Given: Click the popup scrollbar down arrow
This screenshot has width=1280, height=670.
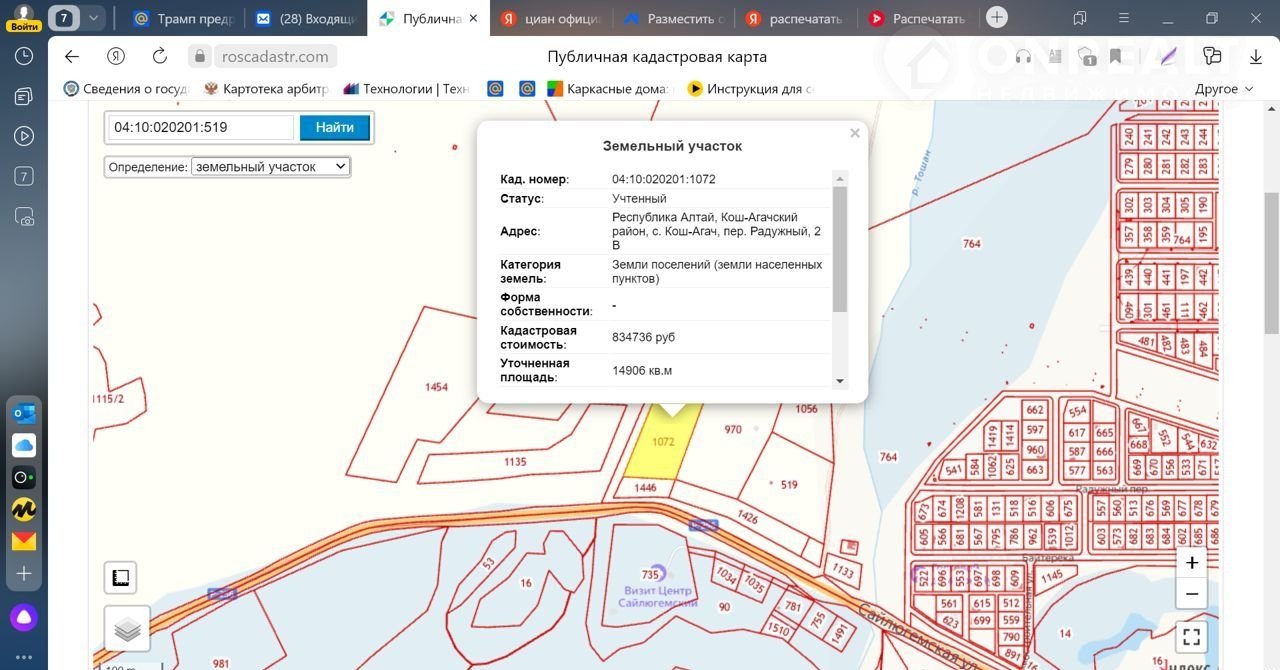Looking at the screenshot, I should pos(840,381).
